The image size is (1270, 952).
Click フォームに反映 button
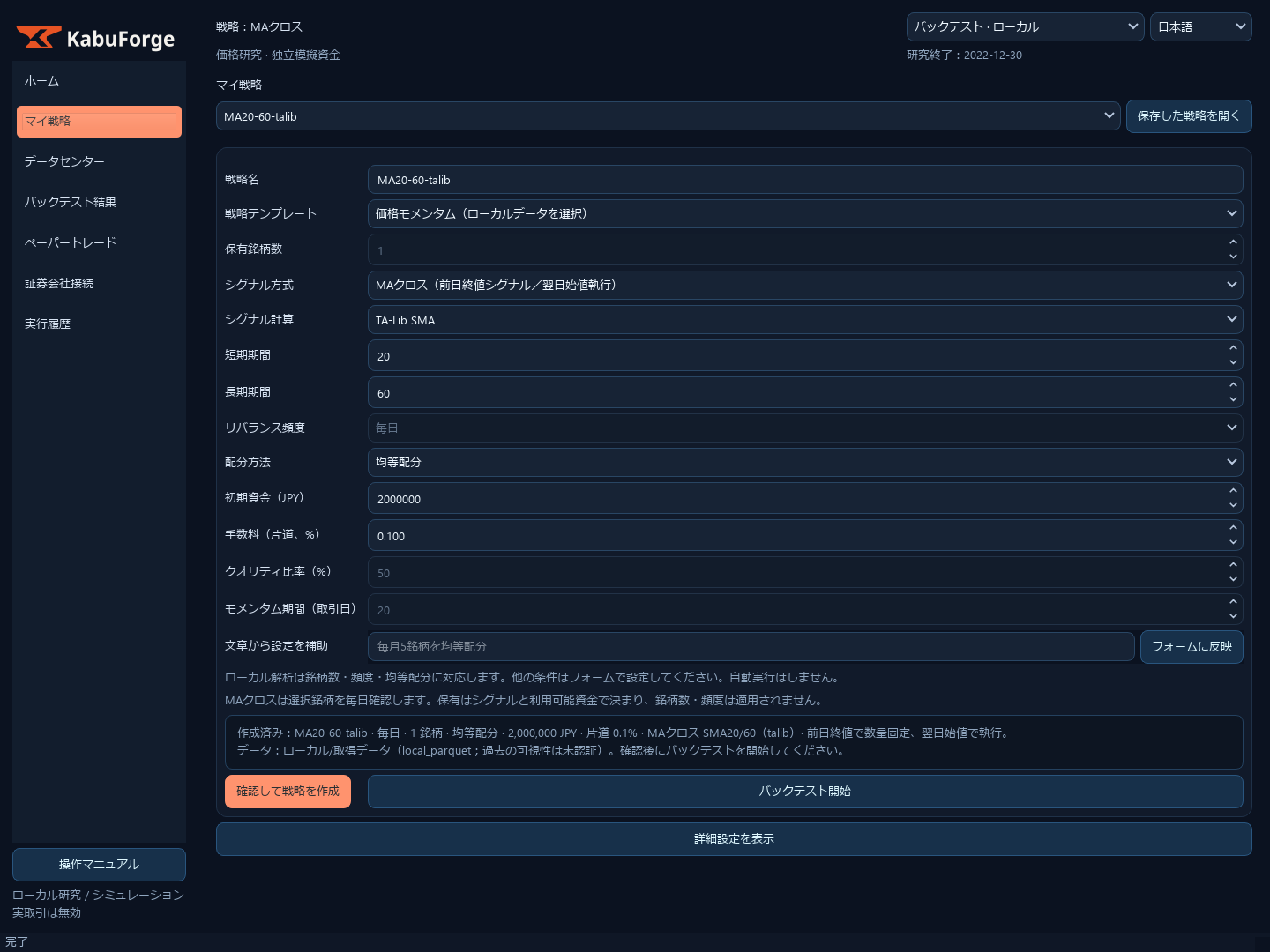(1192, 647)
